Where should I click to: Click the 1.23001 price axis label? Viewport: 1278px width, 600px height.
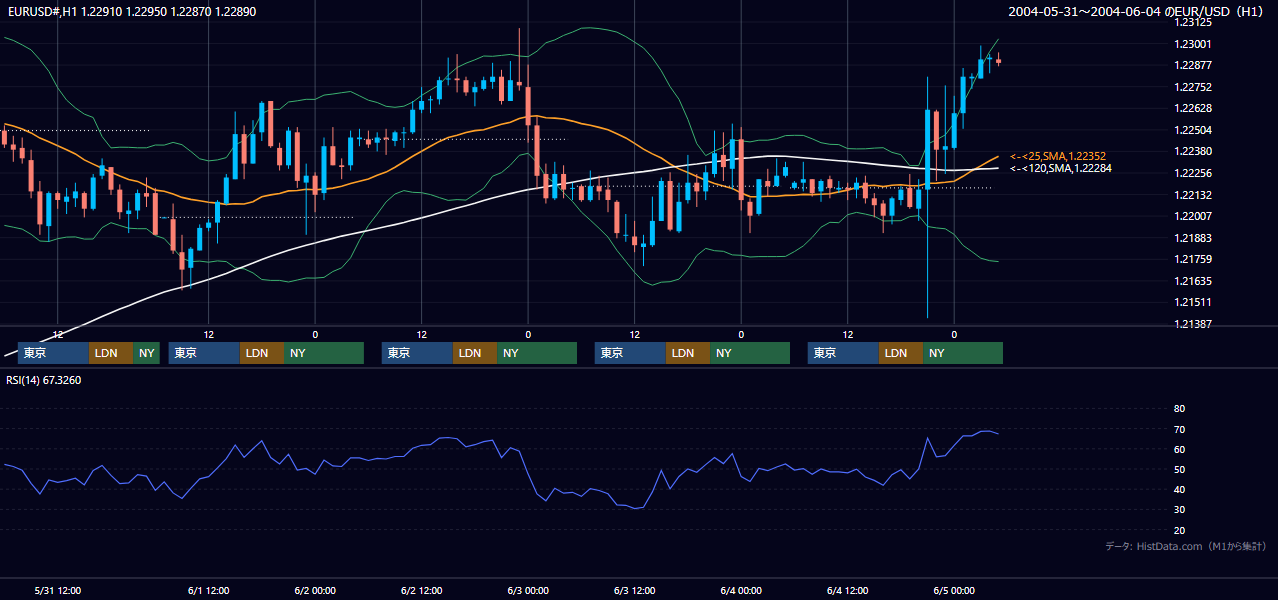pyautogui.click(x=1193, y=44)
